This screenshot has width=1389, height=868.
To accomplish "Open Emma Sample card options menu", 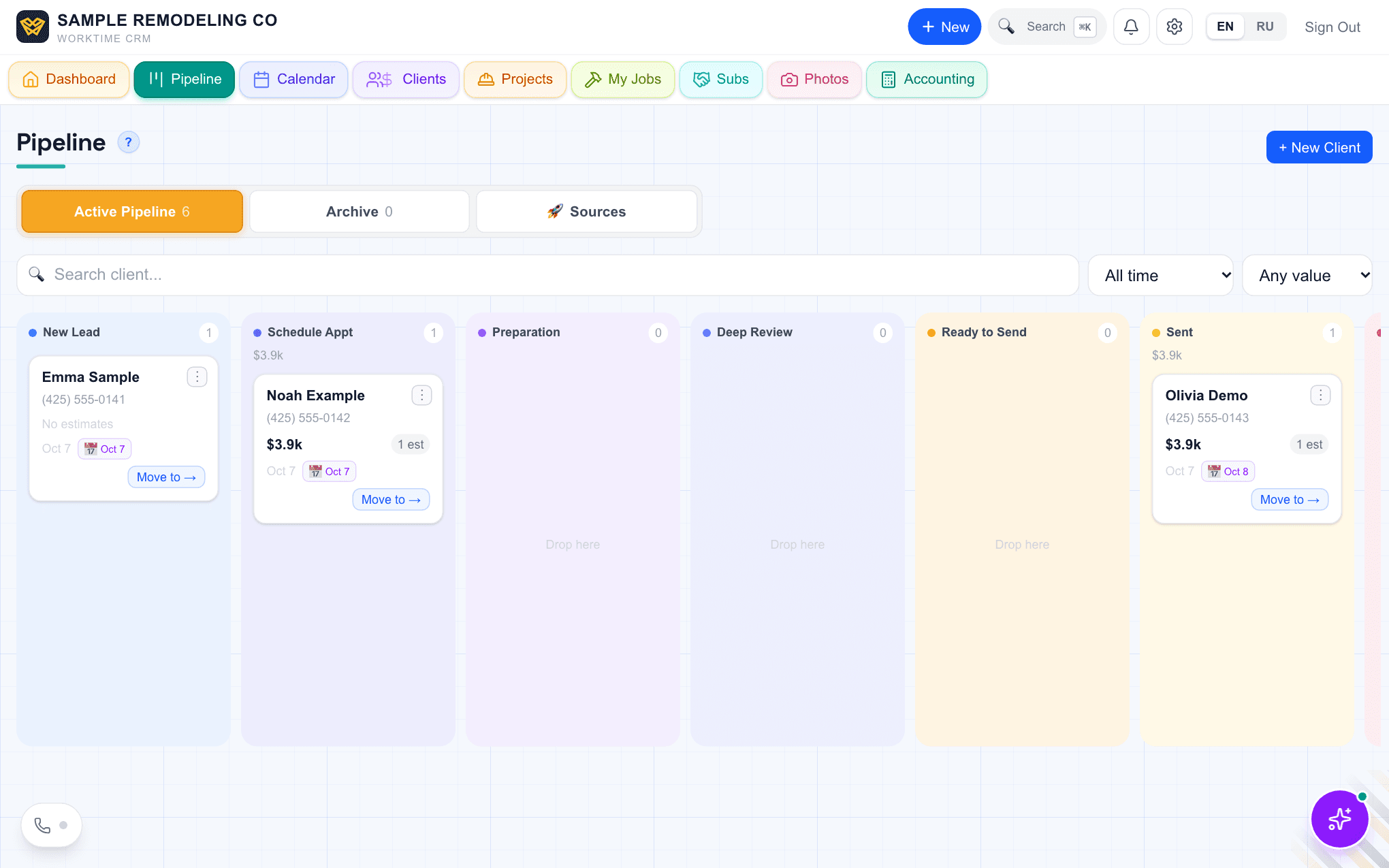I will click(x=197, y=376).
